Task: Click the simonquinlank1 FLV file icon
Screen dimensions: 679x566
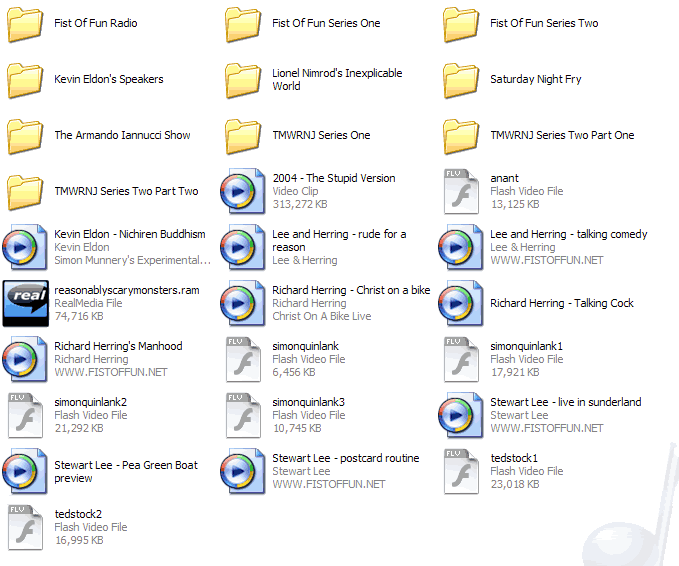Action: point(461,359)
